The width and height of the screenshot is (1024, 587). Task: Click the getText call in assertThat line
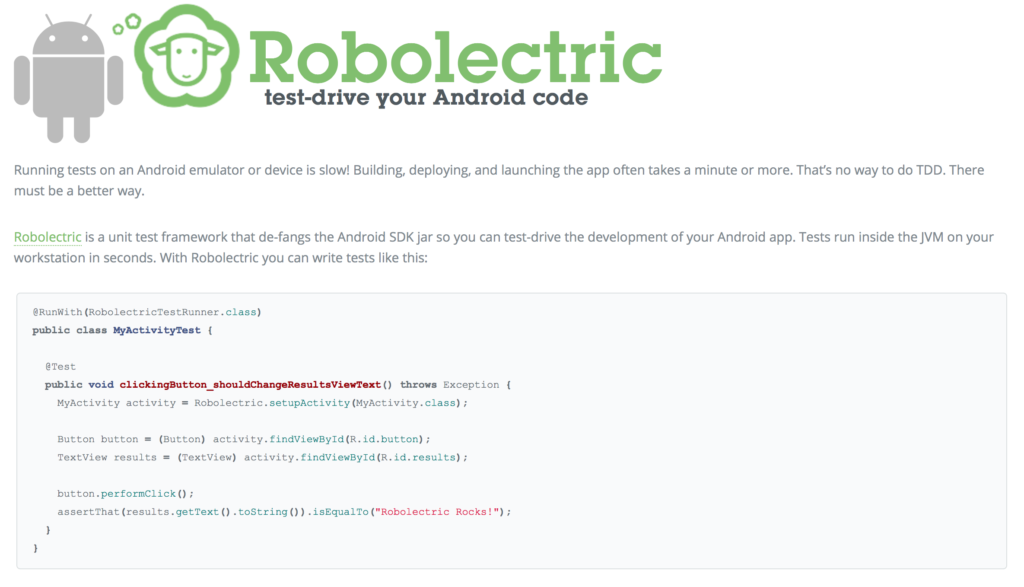[x=197, y=512]
